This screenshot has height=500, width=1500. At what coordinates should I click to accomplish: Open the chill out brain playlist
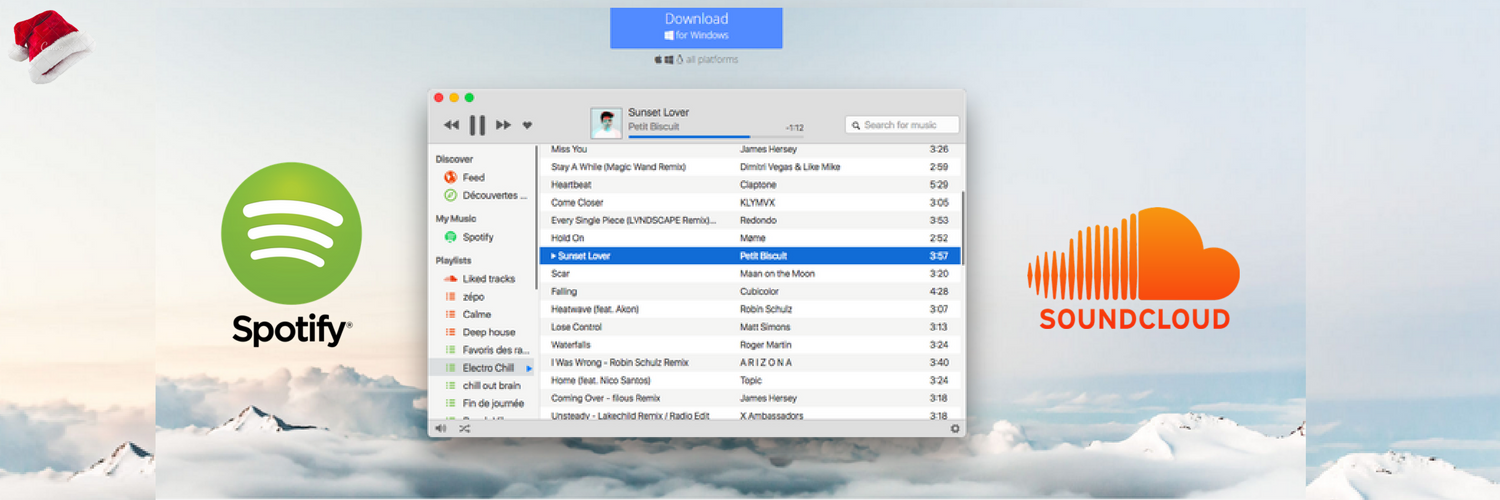tap(482, 385)
